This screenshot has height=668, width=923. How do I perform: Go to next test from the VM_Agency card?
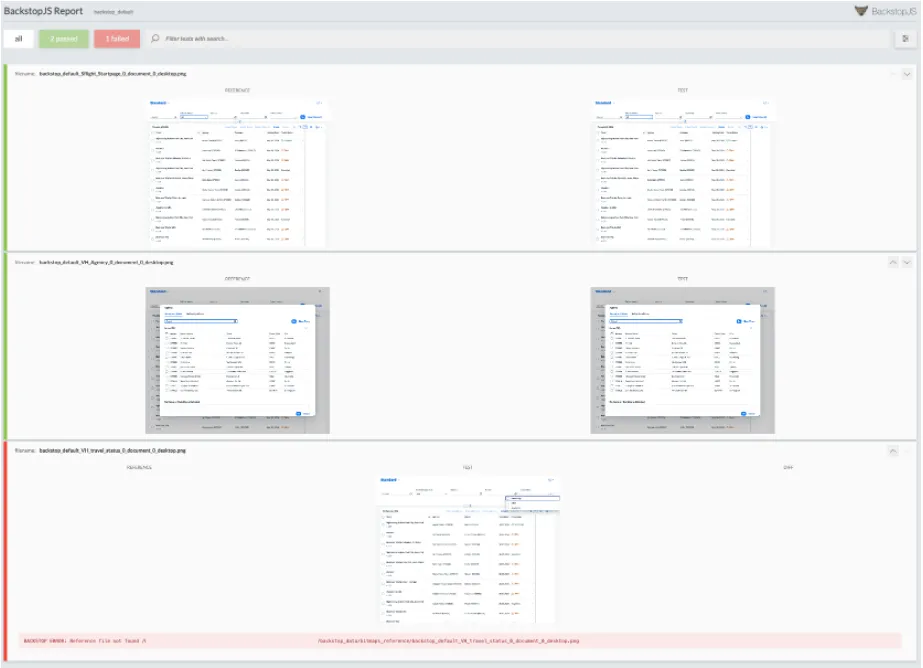907,262
